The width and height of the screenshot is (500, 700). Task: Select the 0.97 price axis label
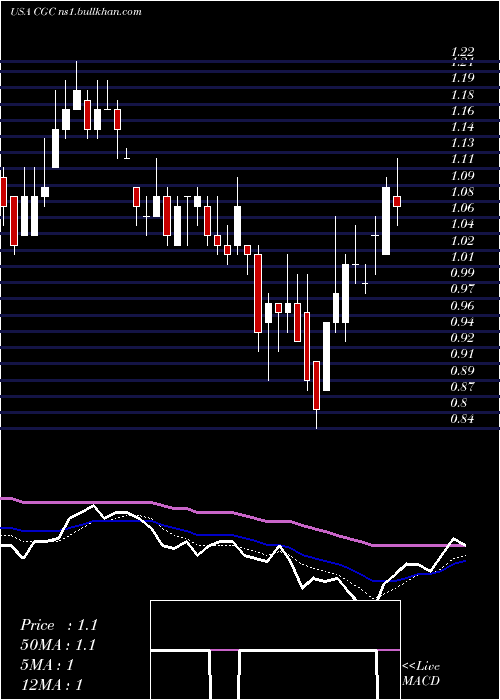462,289
